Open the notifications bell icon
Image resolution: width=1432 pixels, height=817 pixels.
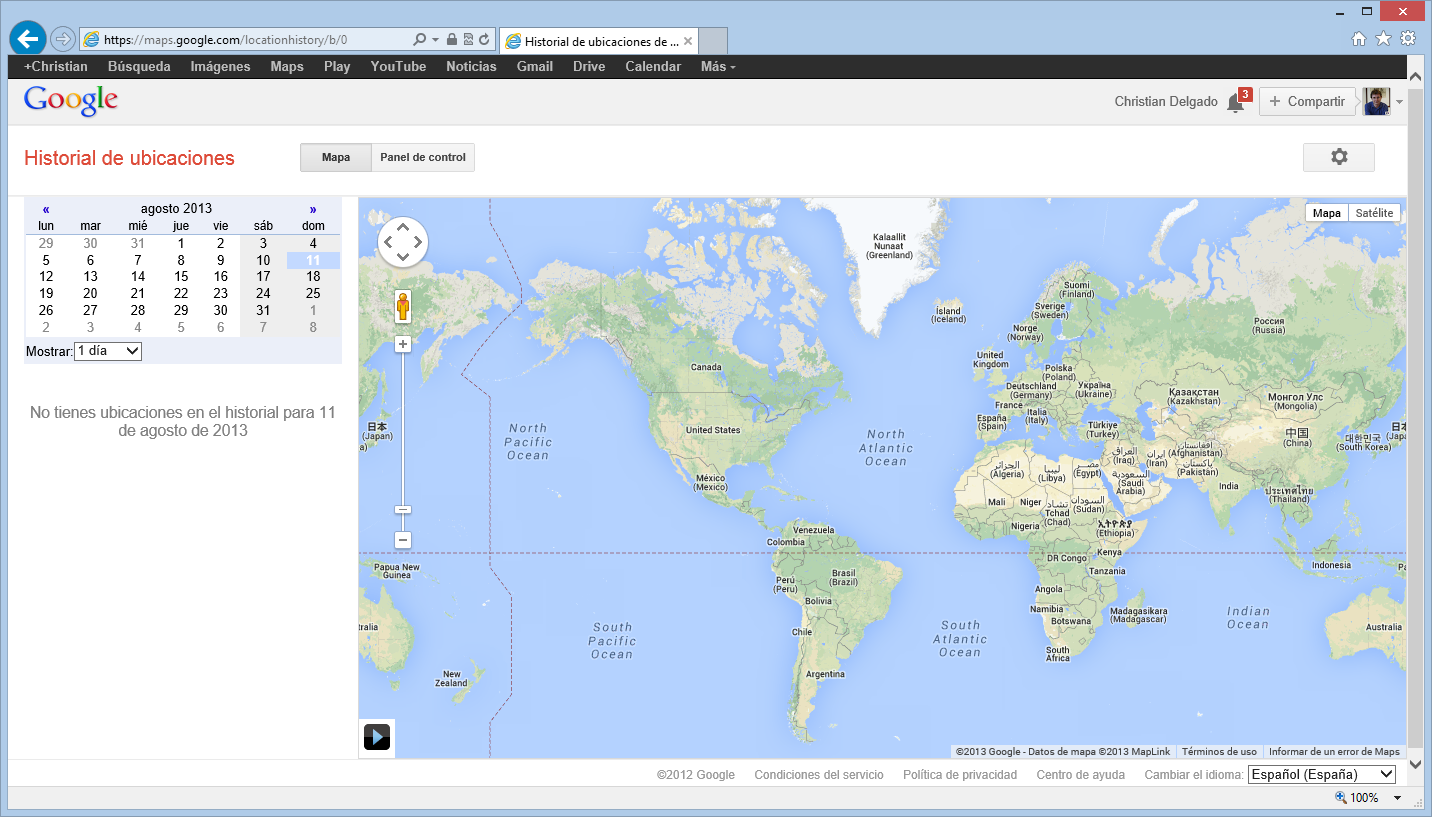1236,102
